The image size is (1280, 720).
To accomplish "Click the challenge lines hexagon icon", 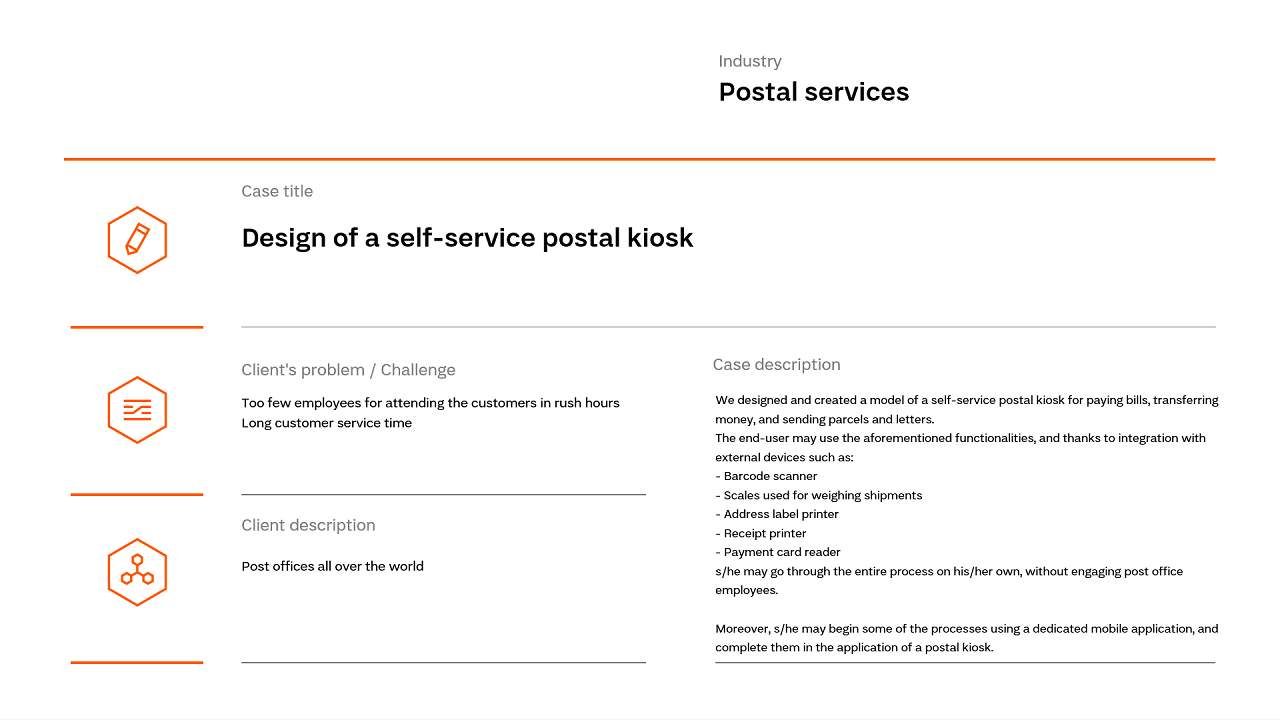I will click(137, 410).
